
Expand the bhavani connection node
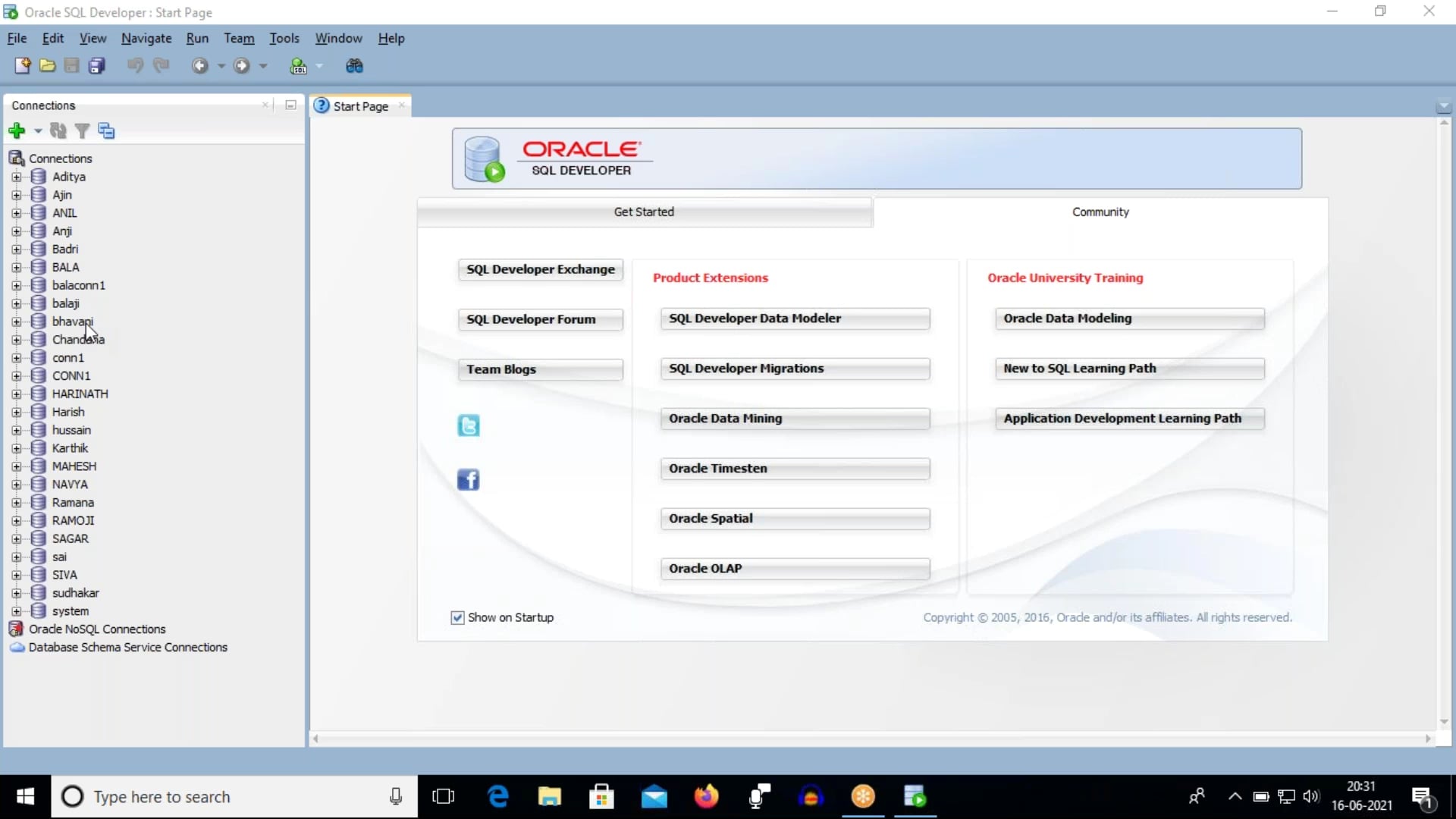pyautogui.click(x=16, y=321)
